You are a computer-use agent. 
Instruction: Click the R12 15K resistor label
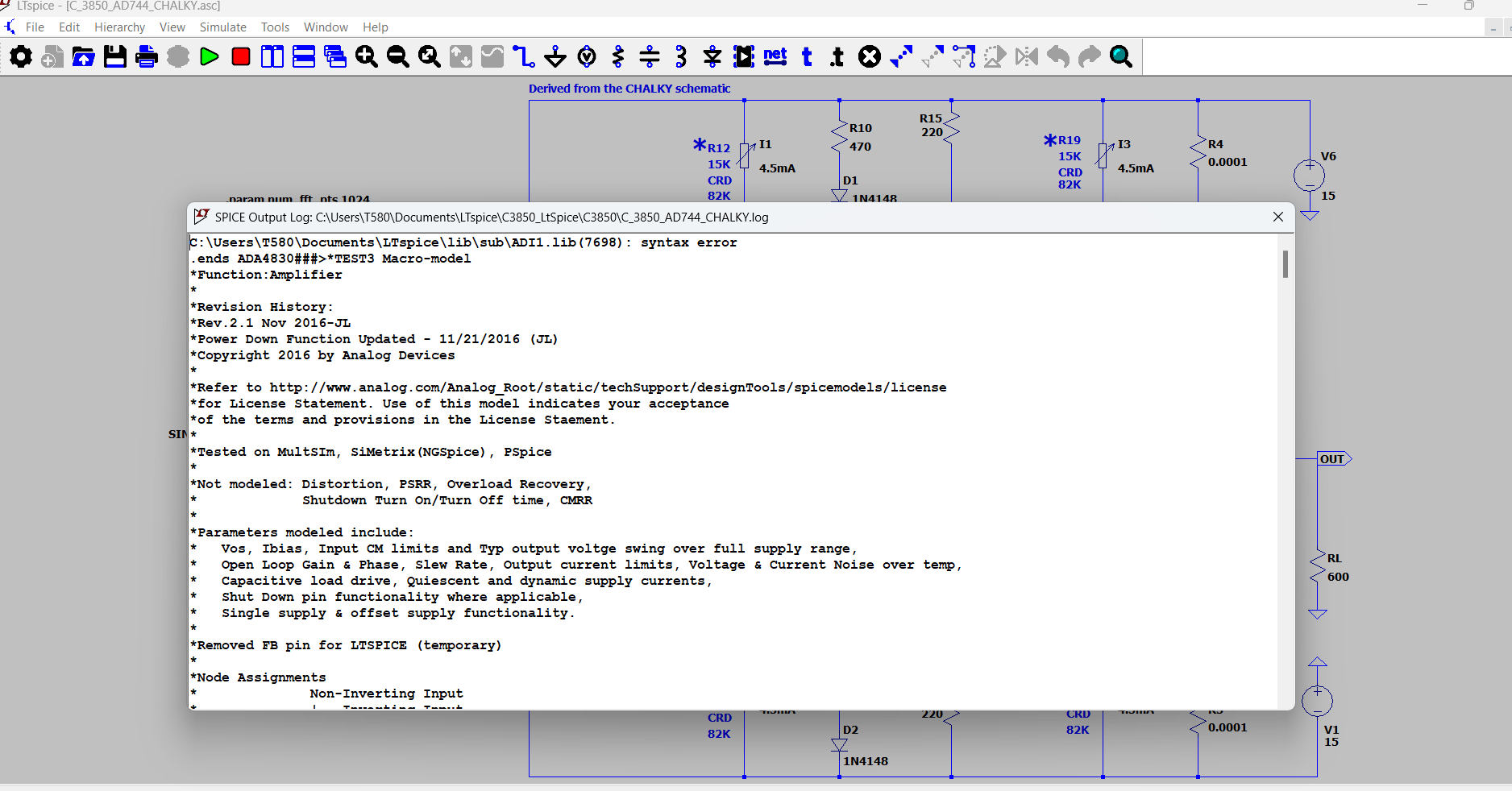coord(719,156)
